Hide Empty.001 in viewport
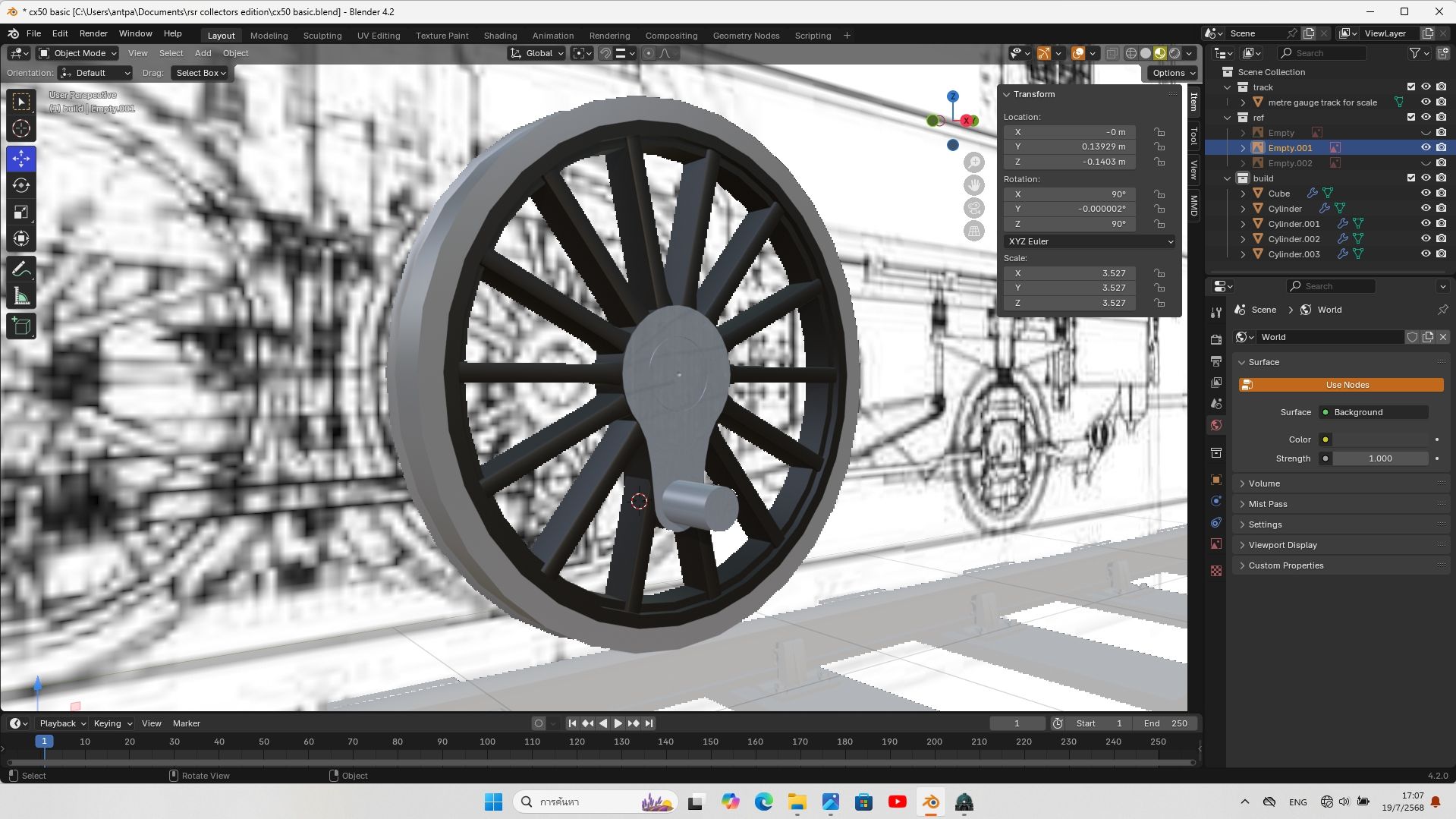The height and width of the screenshot is (819, 1456). (x=1426, y=147)
